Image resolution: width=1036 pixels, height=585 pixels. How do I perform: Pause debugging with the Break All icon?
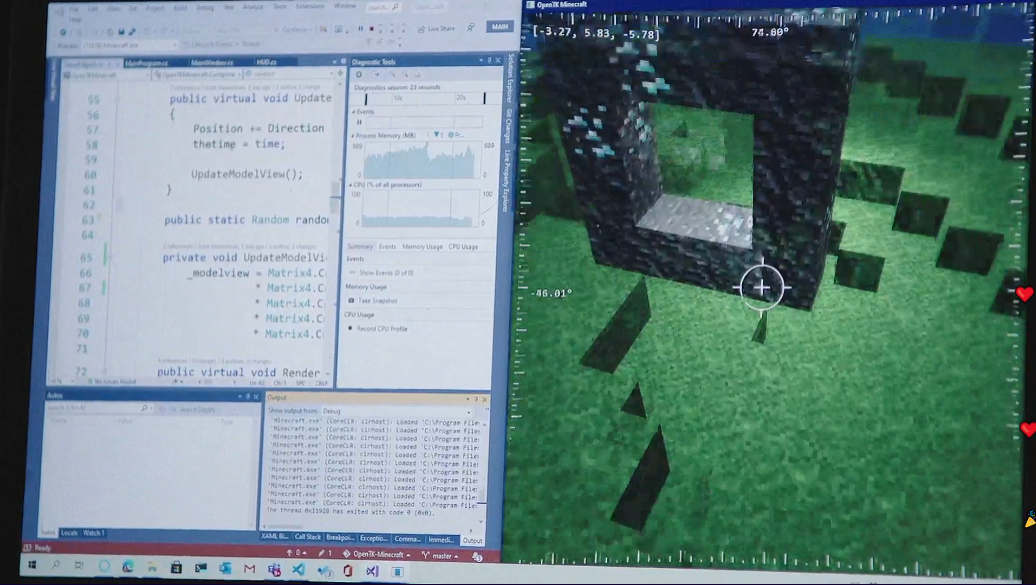pyautogui.click(x=361, y=28)
